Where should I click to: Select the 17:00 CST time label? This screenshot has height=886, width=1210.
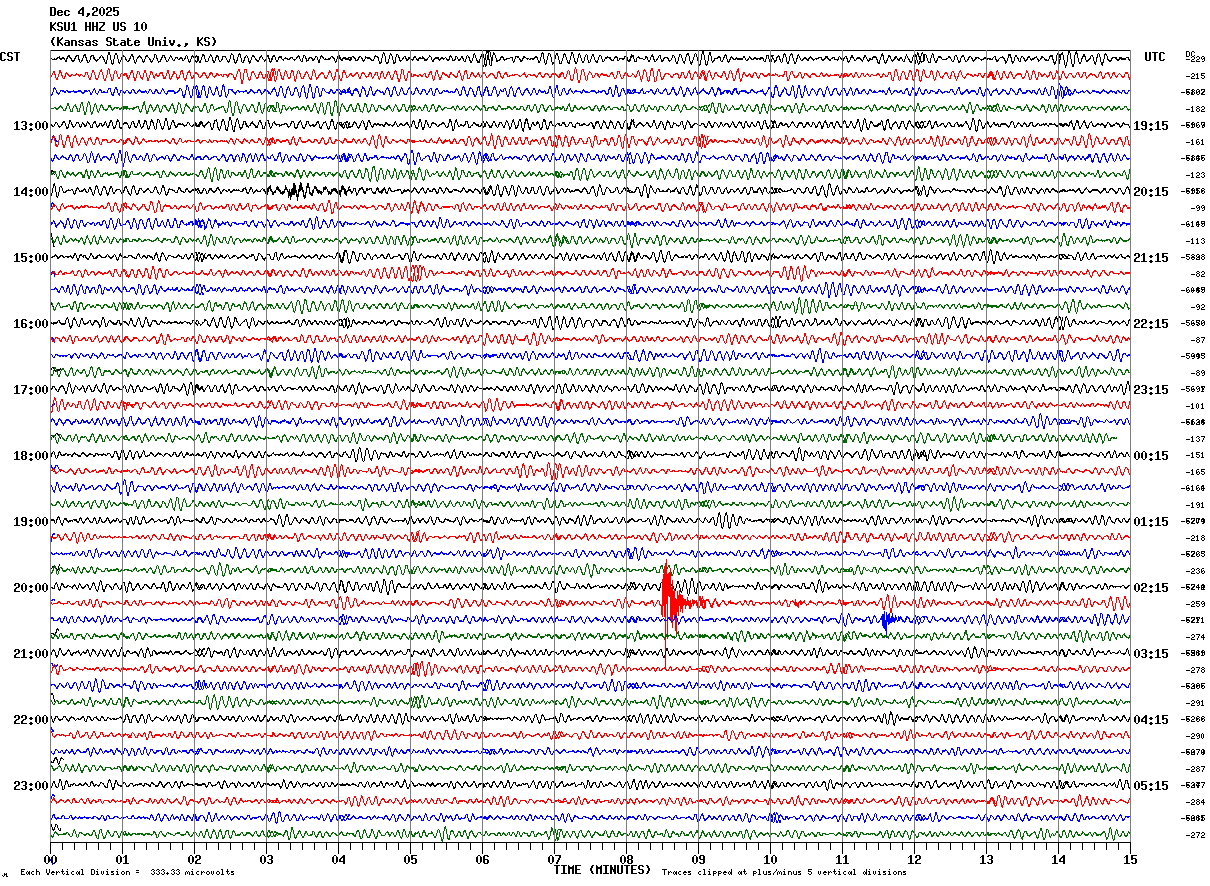tap(31, 390)
